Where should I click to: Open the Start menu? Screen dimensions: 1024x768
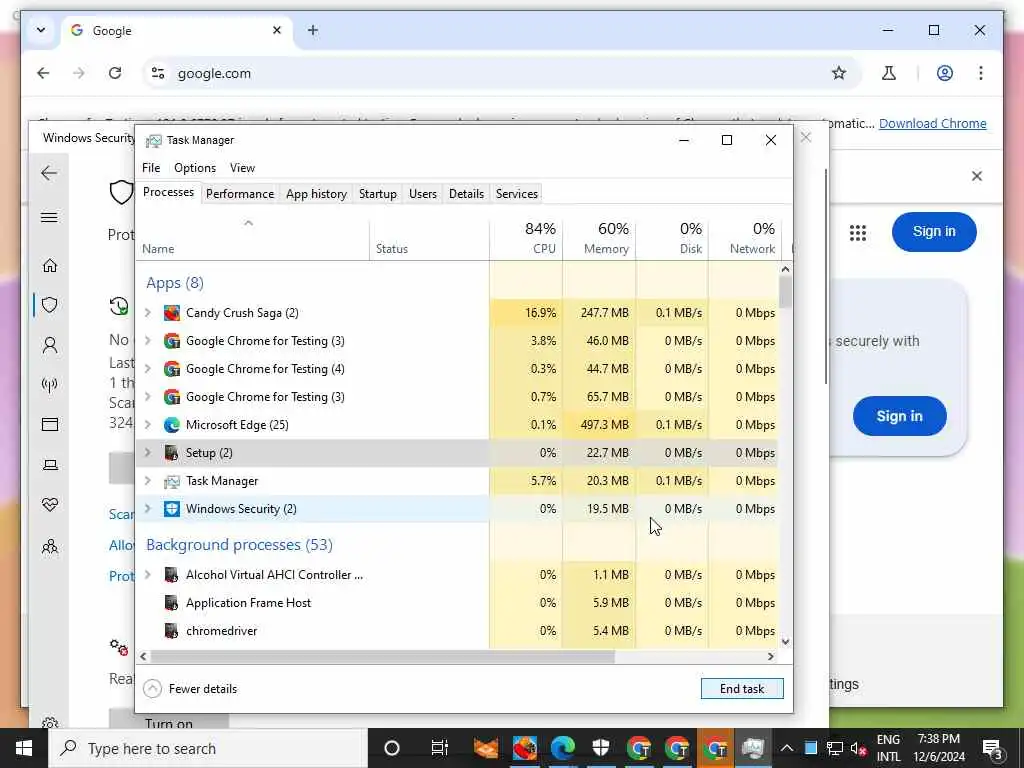click(24, 748)
